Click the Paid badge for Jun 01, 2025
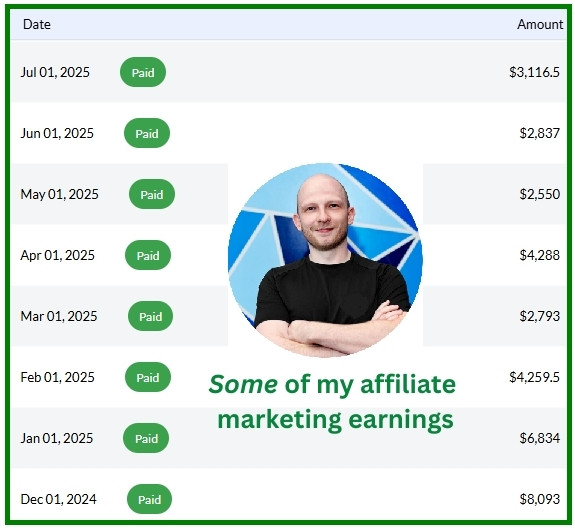 coord(147,133)
